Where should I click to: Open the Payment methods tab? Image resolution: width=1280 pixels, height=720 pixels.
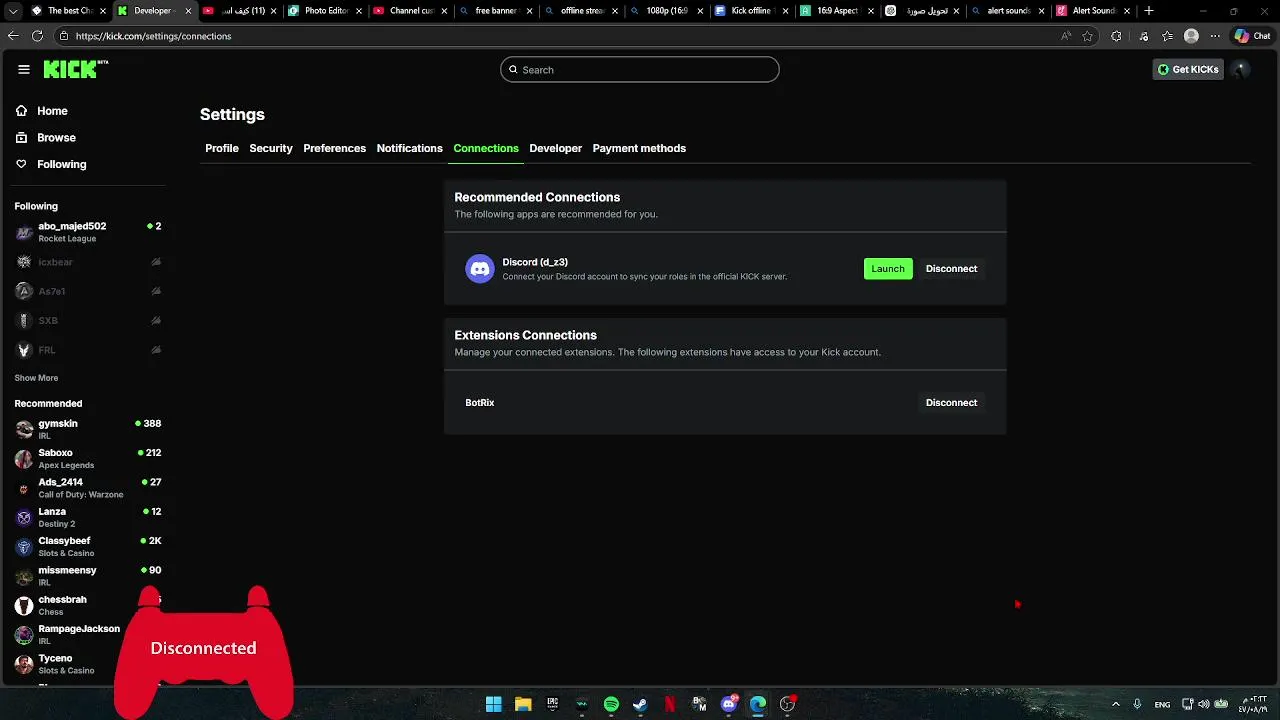click(x=639, y=148)
